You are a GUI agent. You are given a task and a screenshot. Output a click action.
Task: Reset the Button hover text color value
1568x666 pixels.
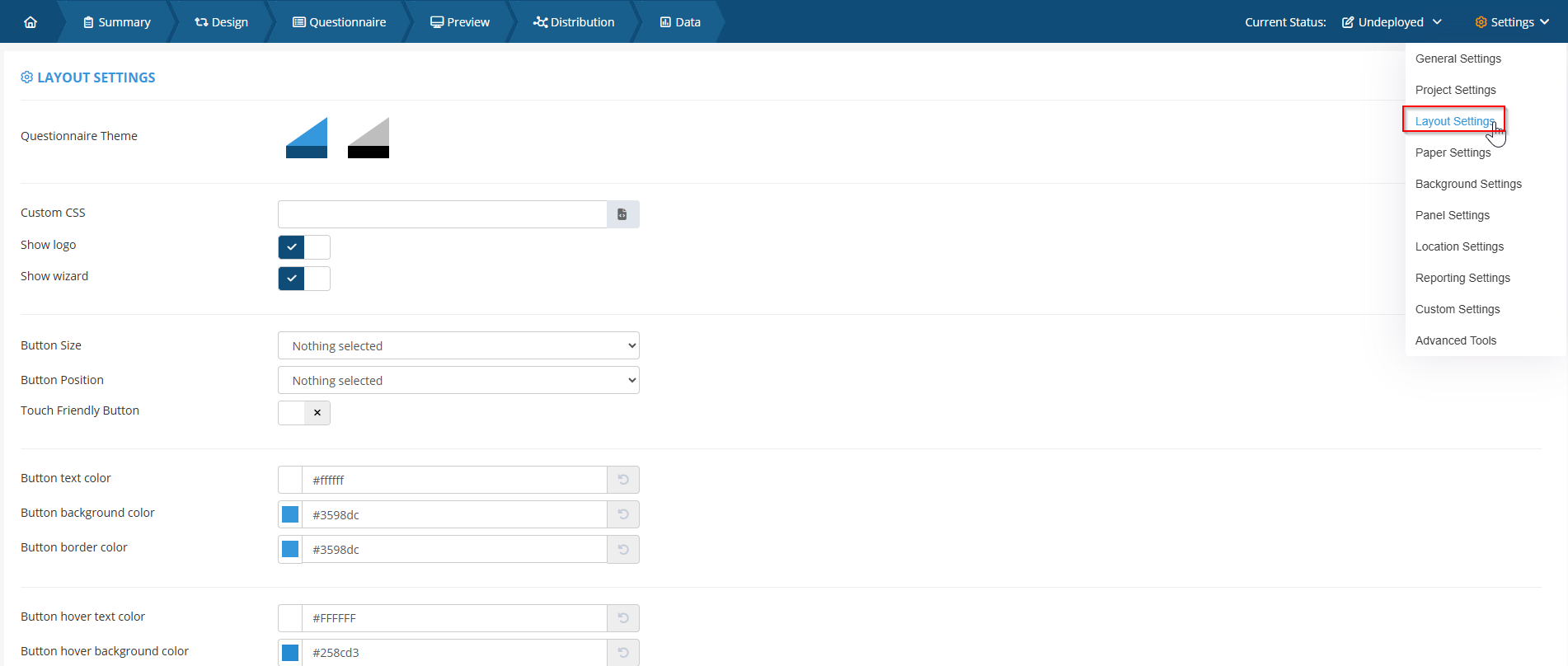623,618
